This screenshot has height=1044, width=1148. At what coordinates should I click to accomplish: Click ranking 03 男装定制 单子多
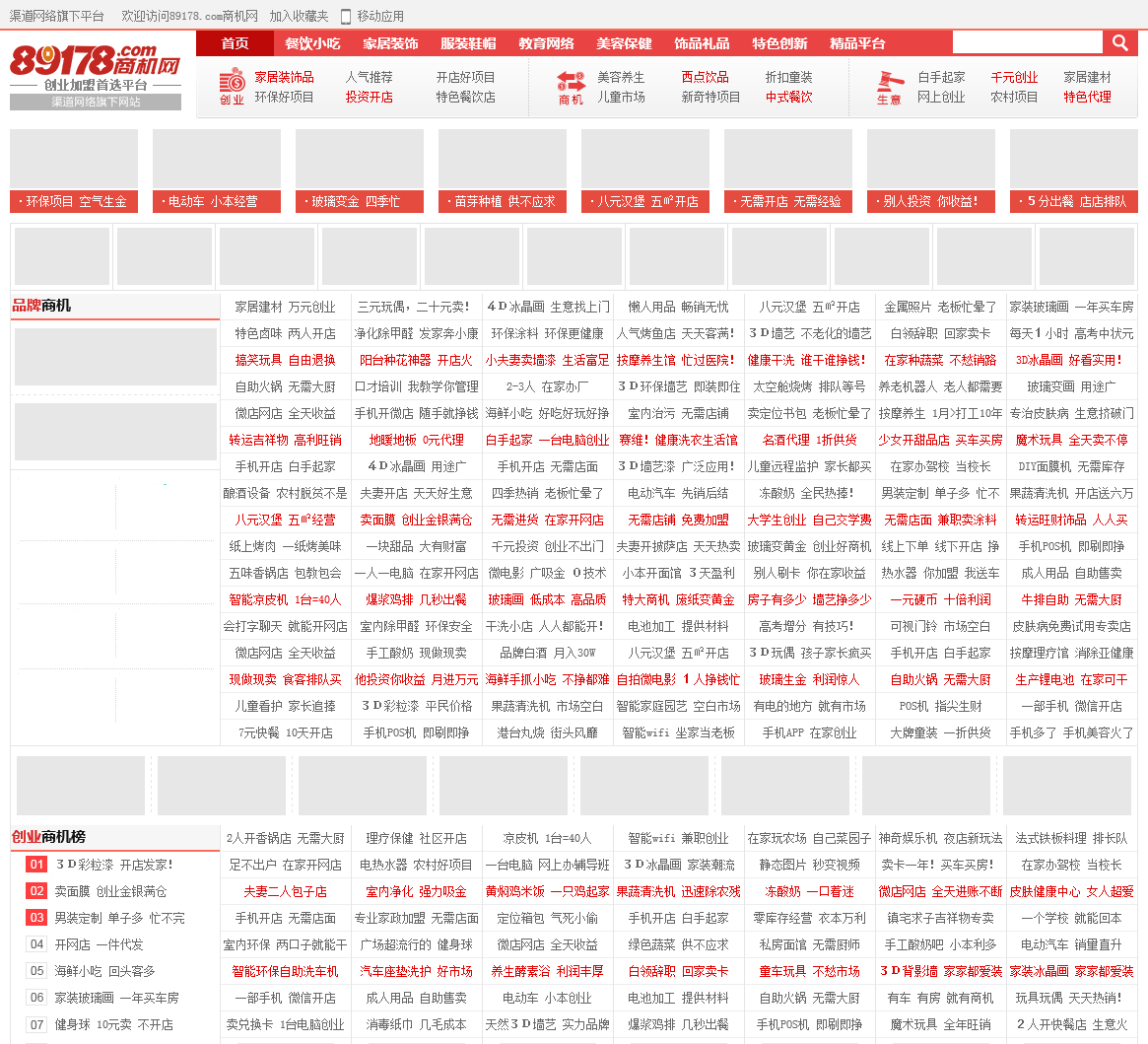(x=119, y=918)
